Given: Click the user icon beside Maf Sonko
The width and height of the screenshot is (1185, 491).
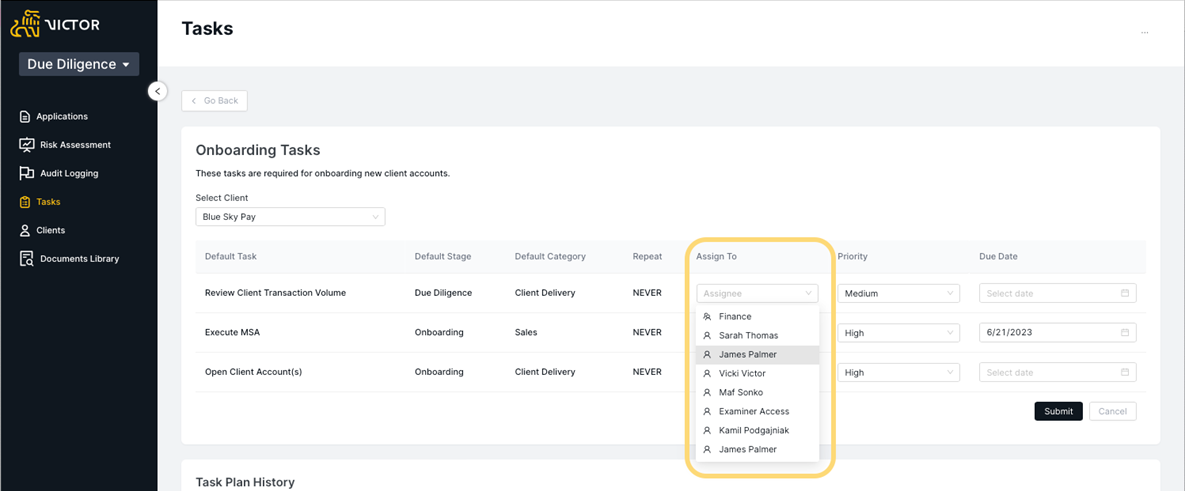Looking at the screenshot, I should (707, 393).
